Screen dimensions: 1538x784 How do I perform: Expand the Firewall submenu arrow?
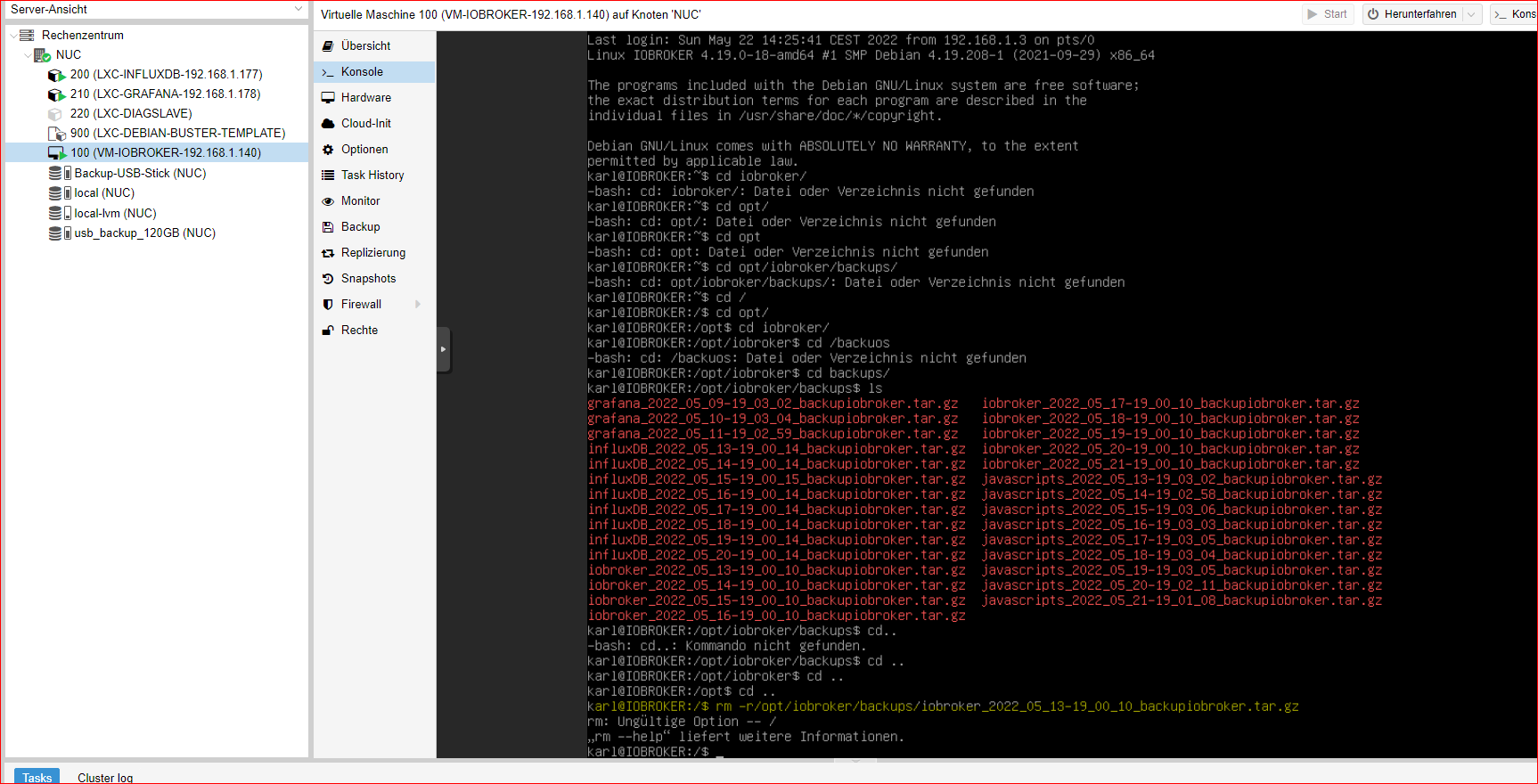418,305
